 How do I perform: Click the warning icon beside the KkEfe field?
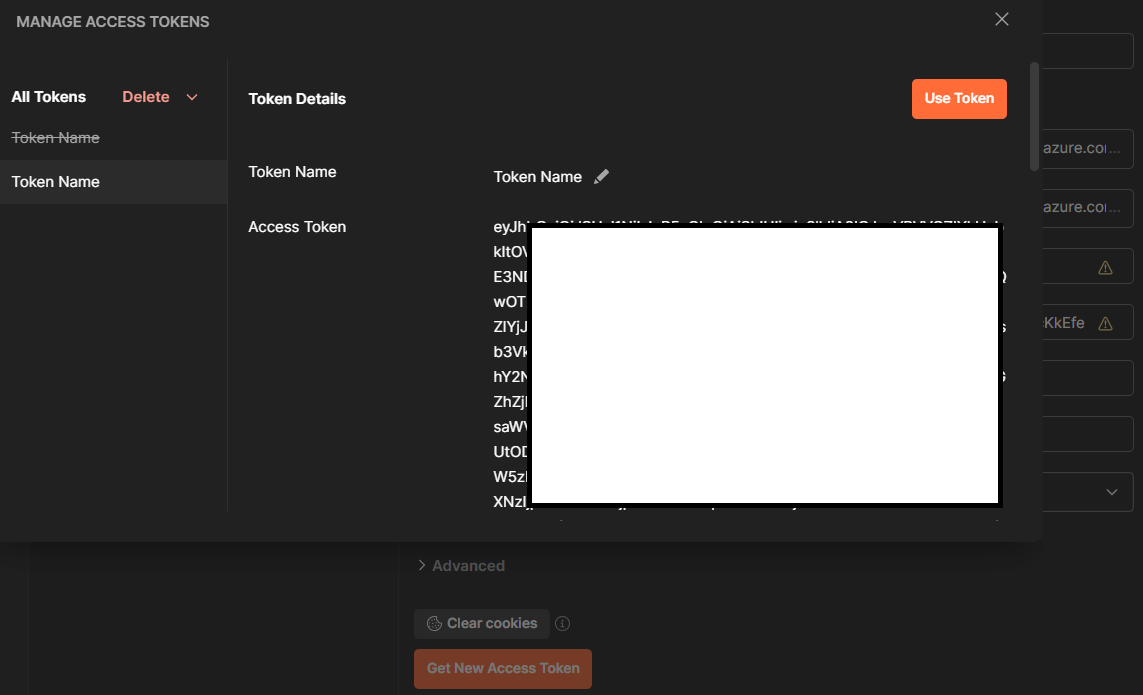coord(1105,323)
